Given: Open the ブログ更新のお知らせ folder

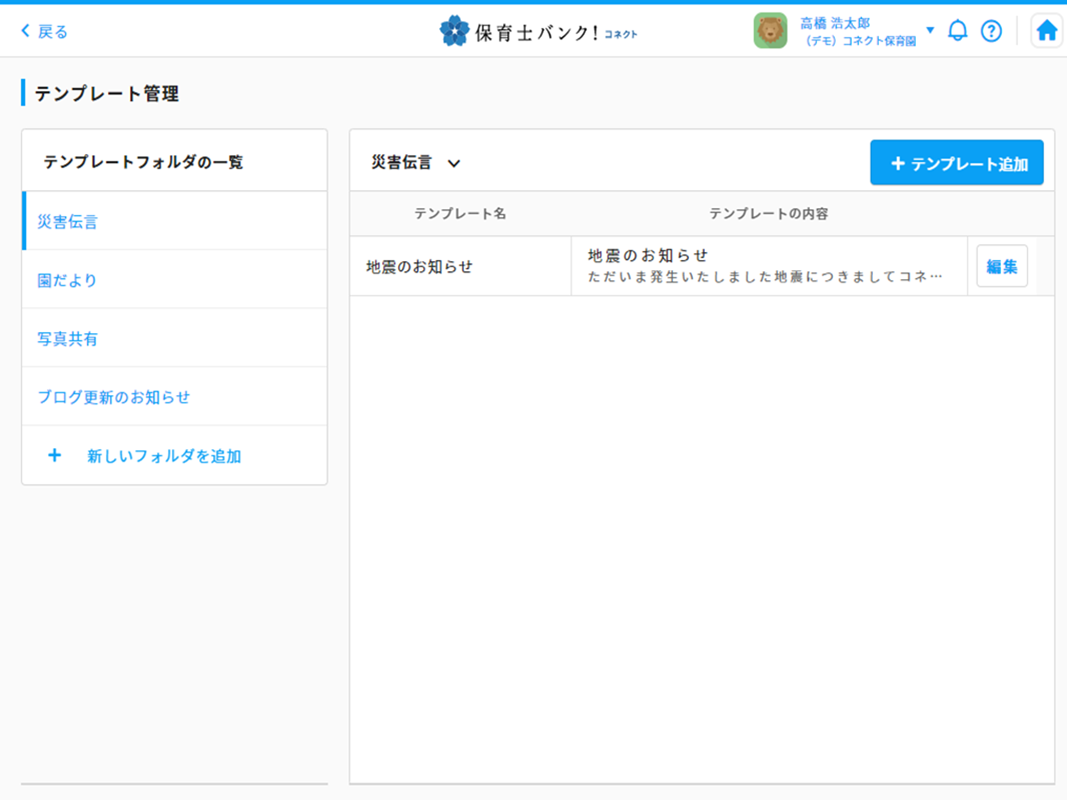Looking at the screenshot, I should point(114,397).
